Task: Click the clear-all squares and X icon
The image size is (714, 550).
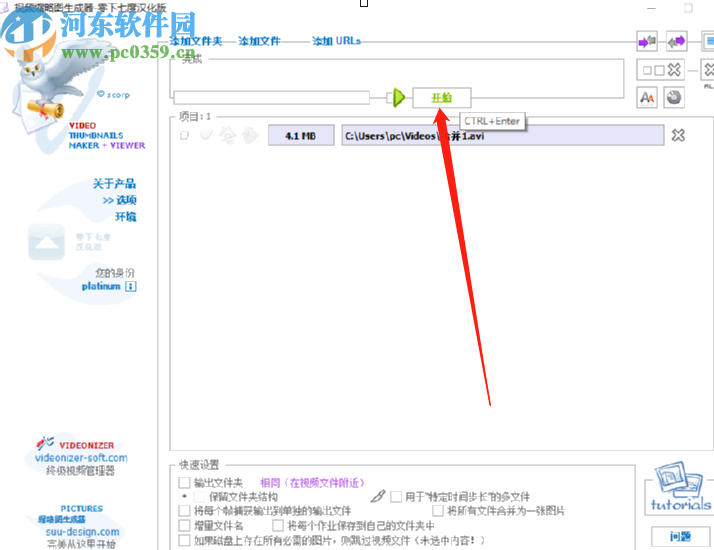Action: click(x=661, y=70)
